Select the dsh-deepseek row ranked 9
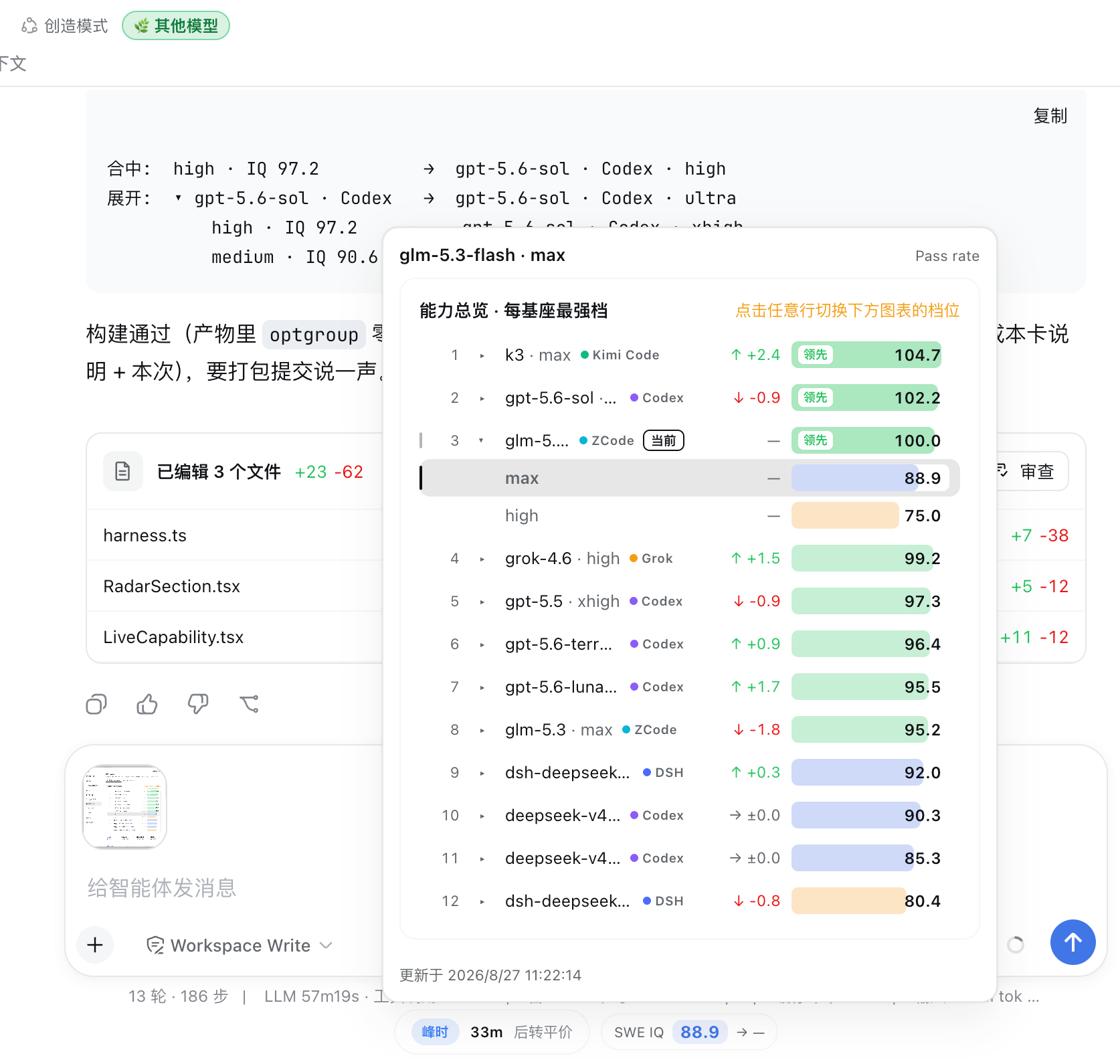Image resolution: width=1120 pixels, height=1064 pixels. (690, 772)
